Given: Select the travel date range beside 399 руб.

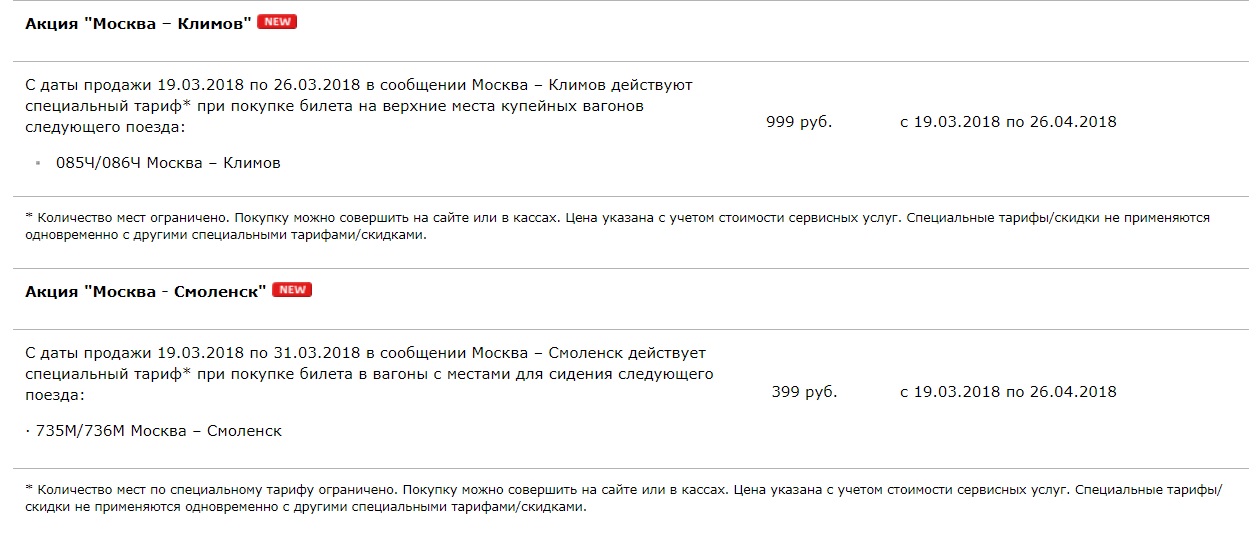Looking at the screenshot, I should point(1008,392).
